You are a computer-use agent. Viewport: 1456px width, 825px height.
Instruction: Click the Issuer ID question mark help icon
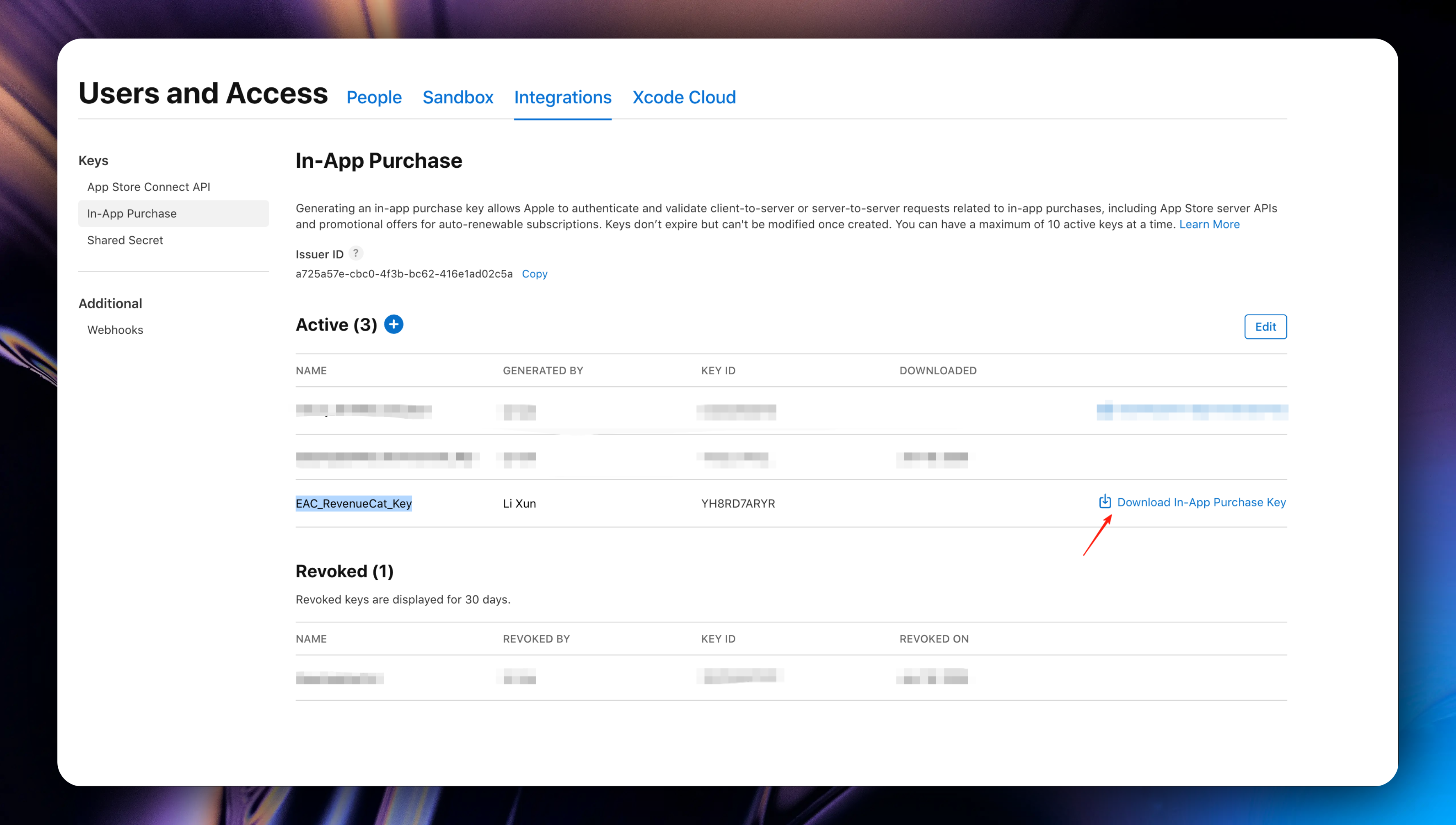pyautogui.click(x=356, y=253)
